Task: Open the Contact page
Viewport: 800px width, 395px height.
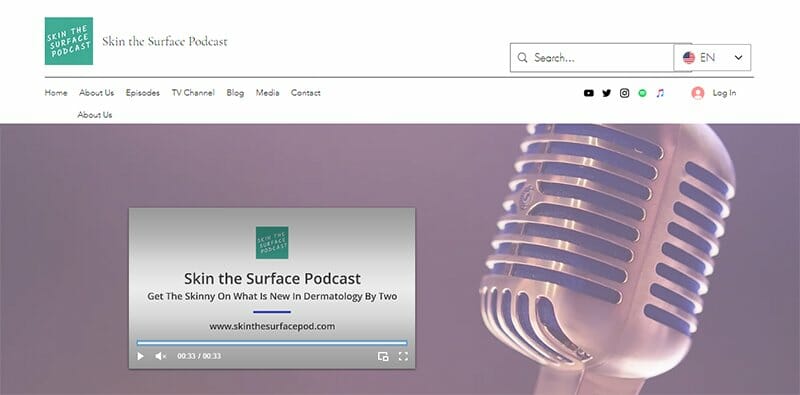Action: tap(306, 93)
